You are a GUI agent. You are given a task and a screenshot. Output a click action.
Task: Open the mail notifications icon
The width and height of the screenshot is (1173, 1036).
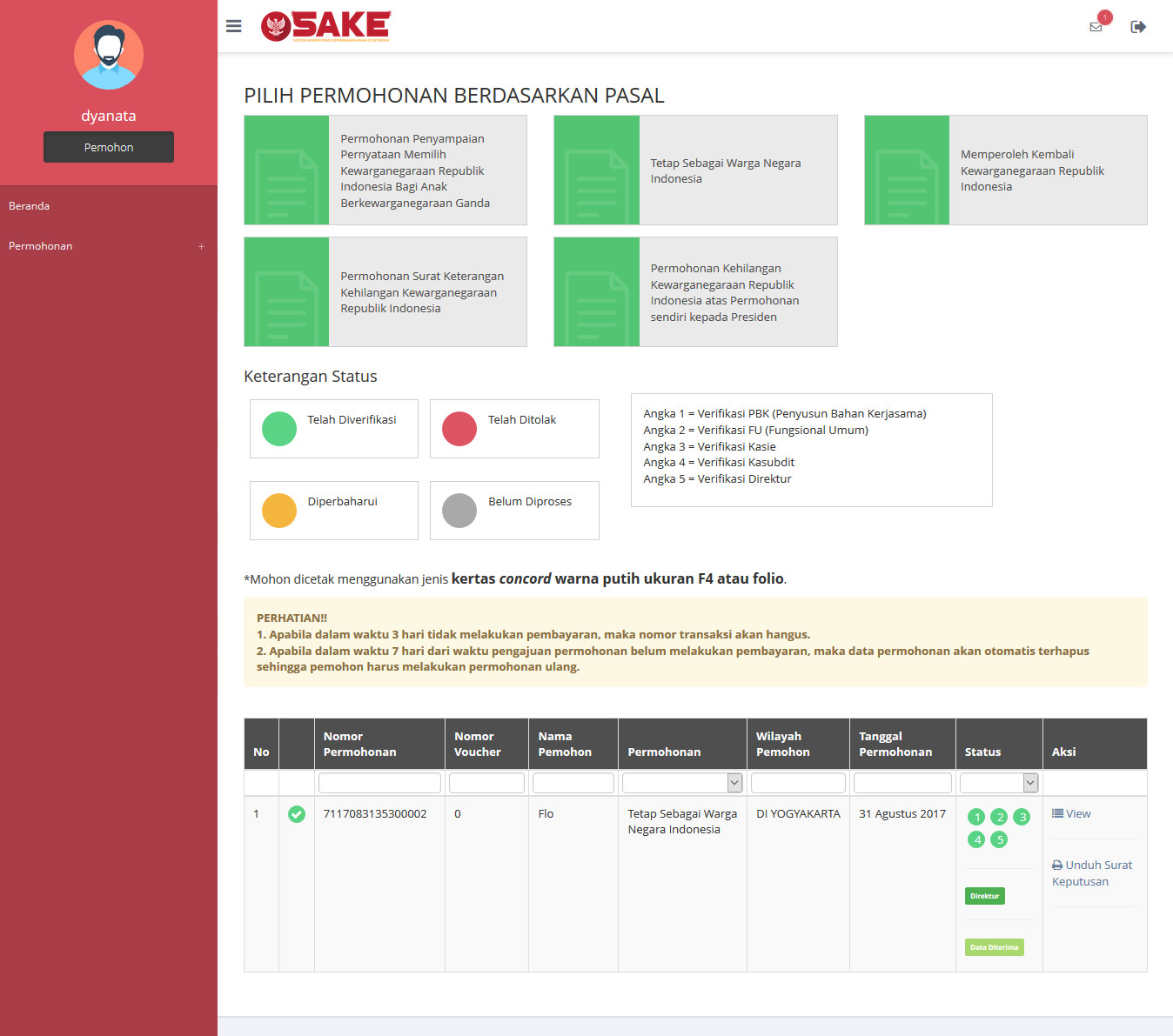click(1096, 27)
